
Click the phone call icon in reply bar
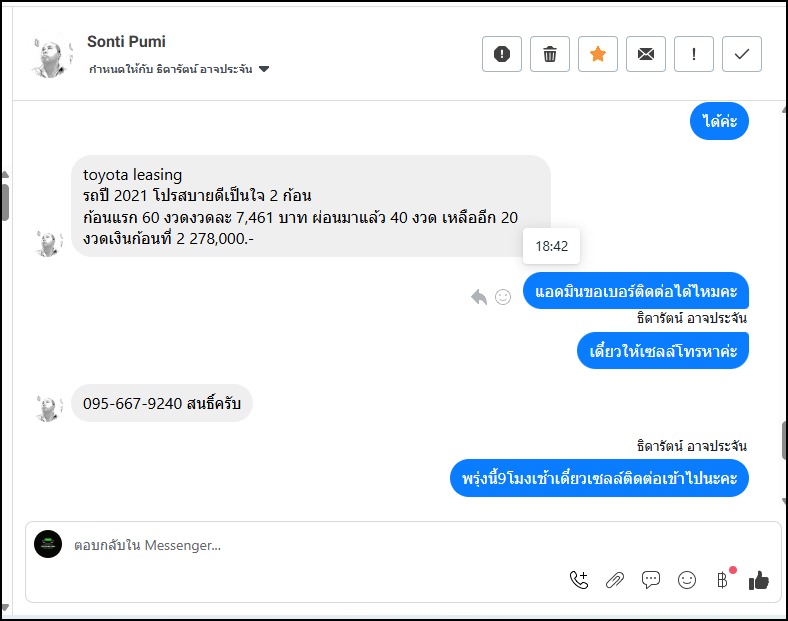coord(579,579)
